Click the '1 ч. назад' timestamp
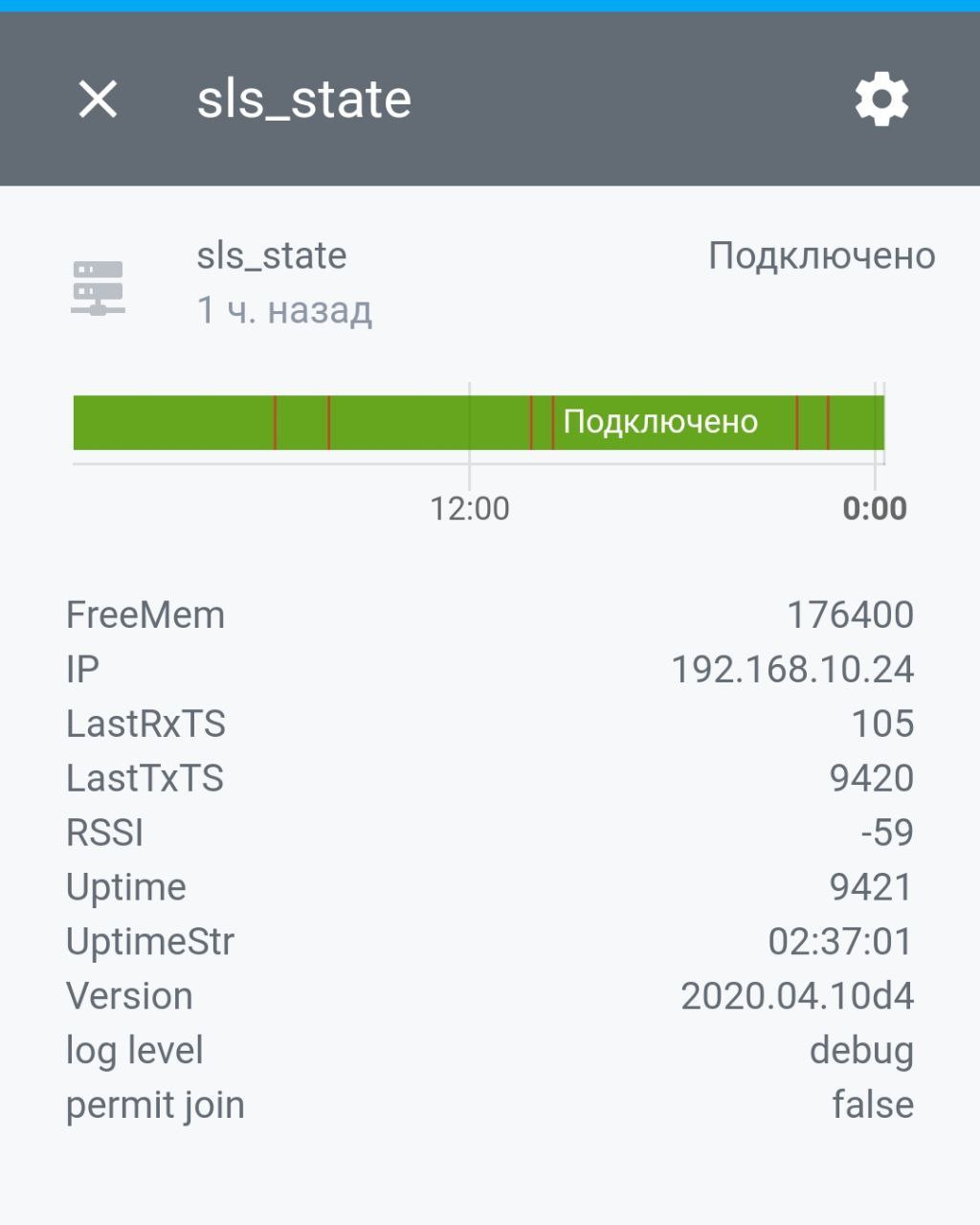 click(x=284, y=311)
